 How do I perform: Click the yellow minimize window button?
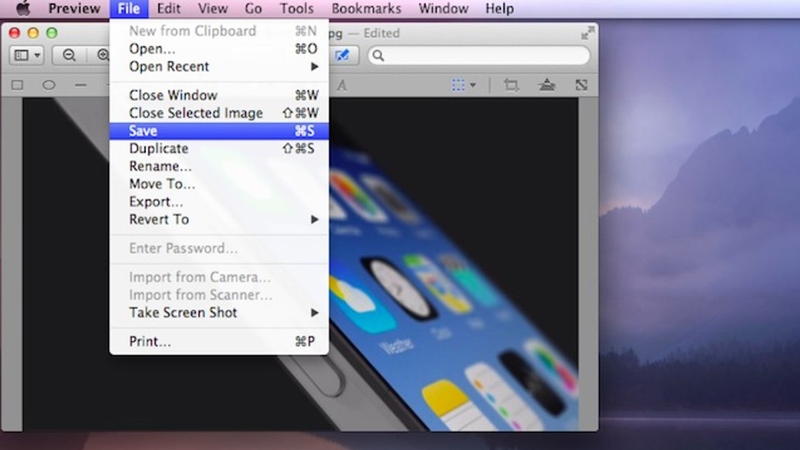[33, 33]
